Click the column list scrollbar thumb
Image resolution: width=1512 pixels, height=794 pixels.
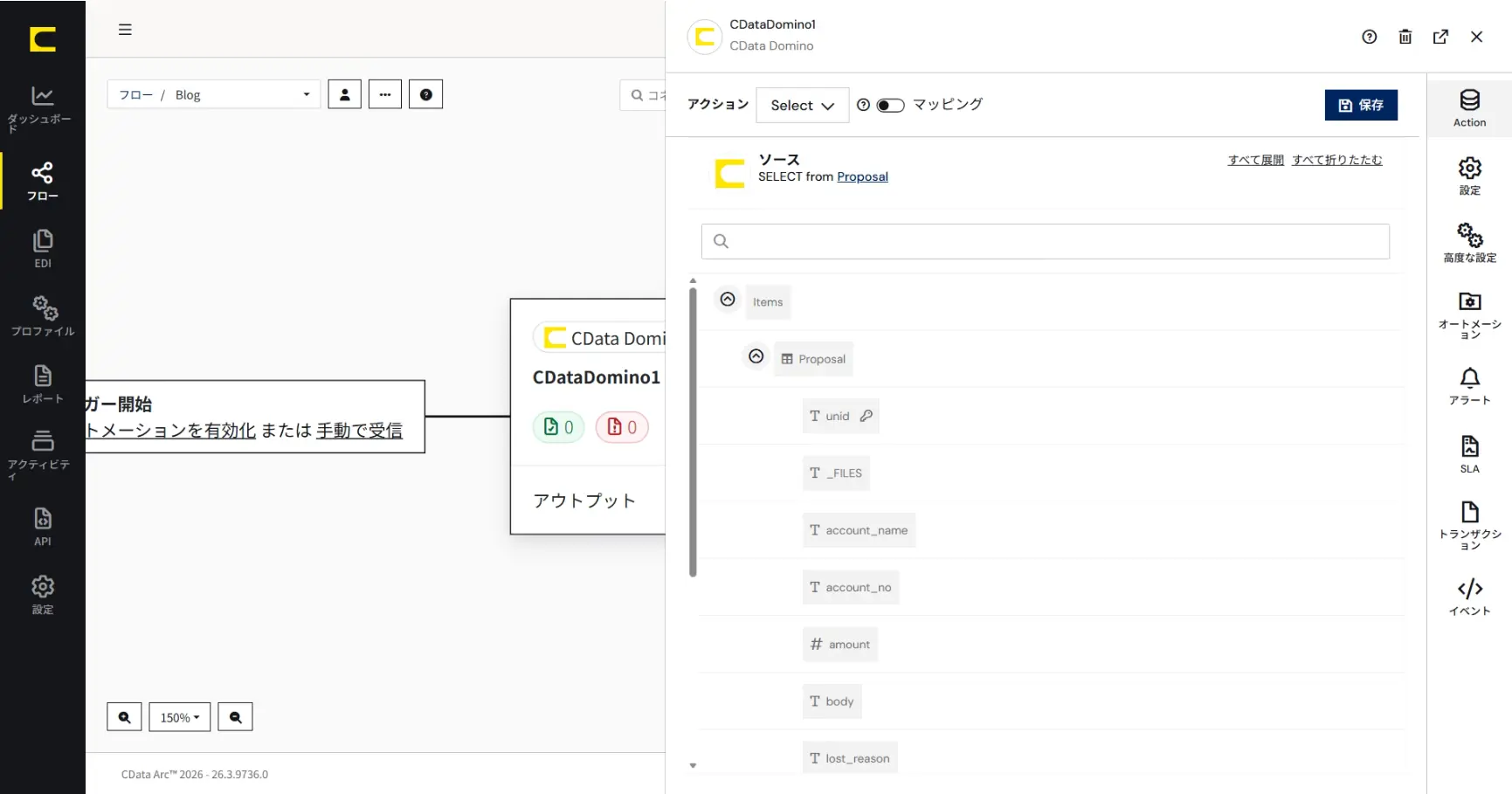pos(693,432)
